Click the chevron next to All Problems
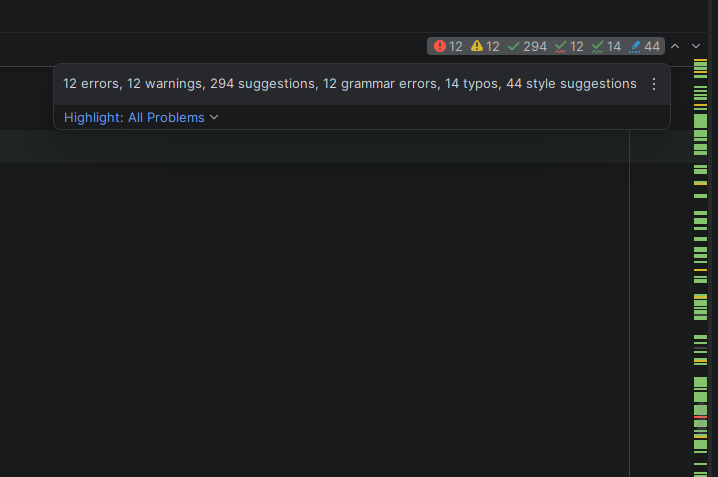The width and height of the screenshot is (718, 477). click(214, 117)
